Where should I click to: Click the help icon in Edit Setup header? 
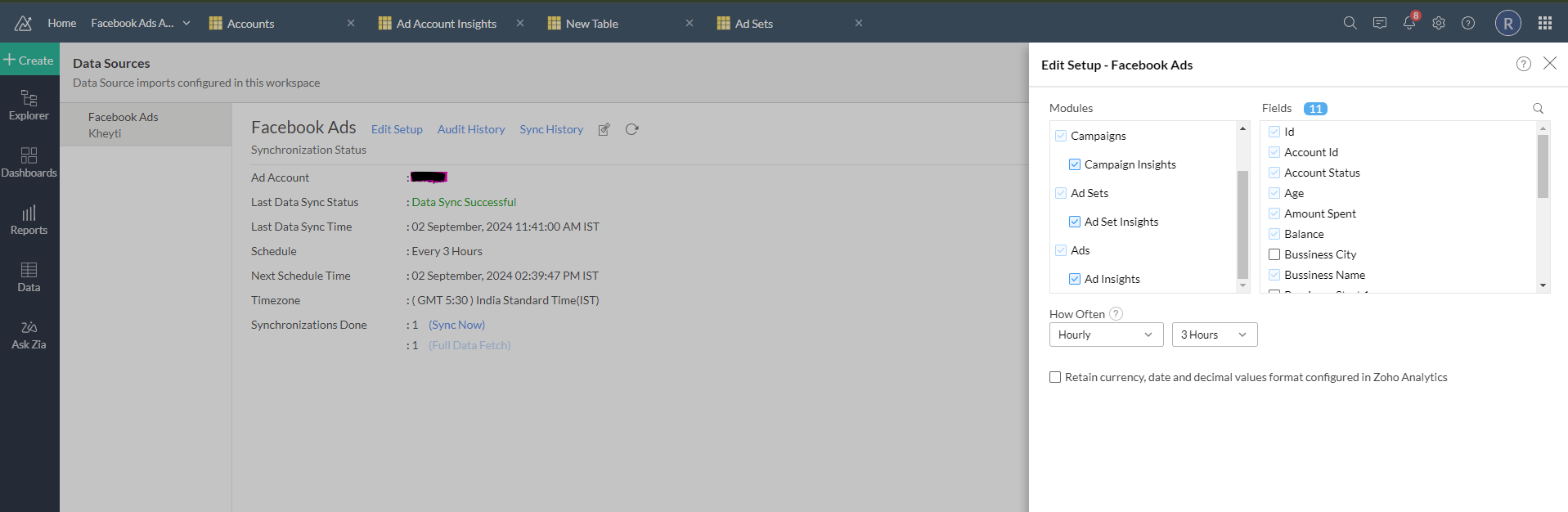tap(1523, 64)
